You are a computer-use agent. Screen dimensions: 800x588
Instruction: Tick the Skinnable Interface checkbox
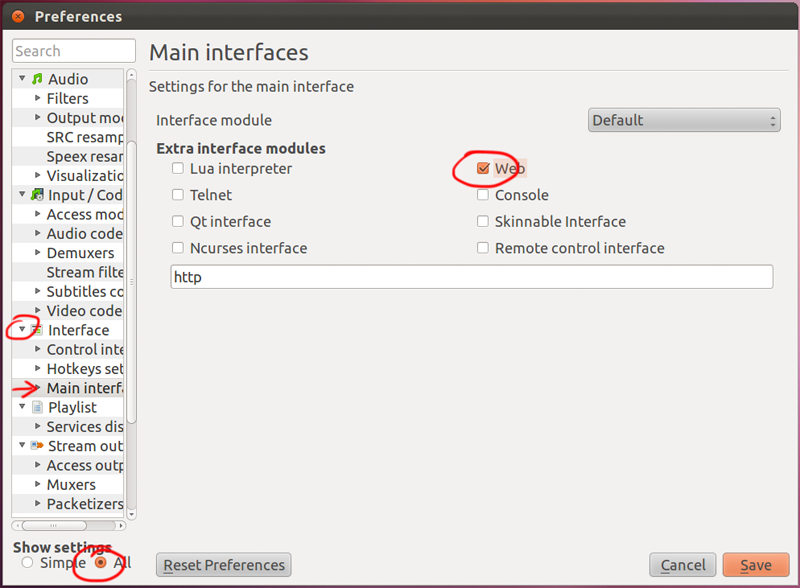pyautogui.click(x=483, y=222)
